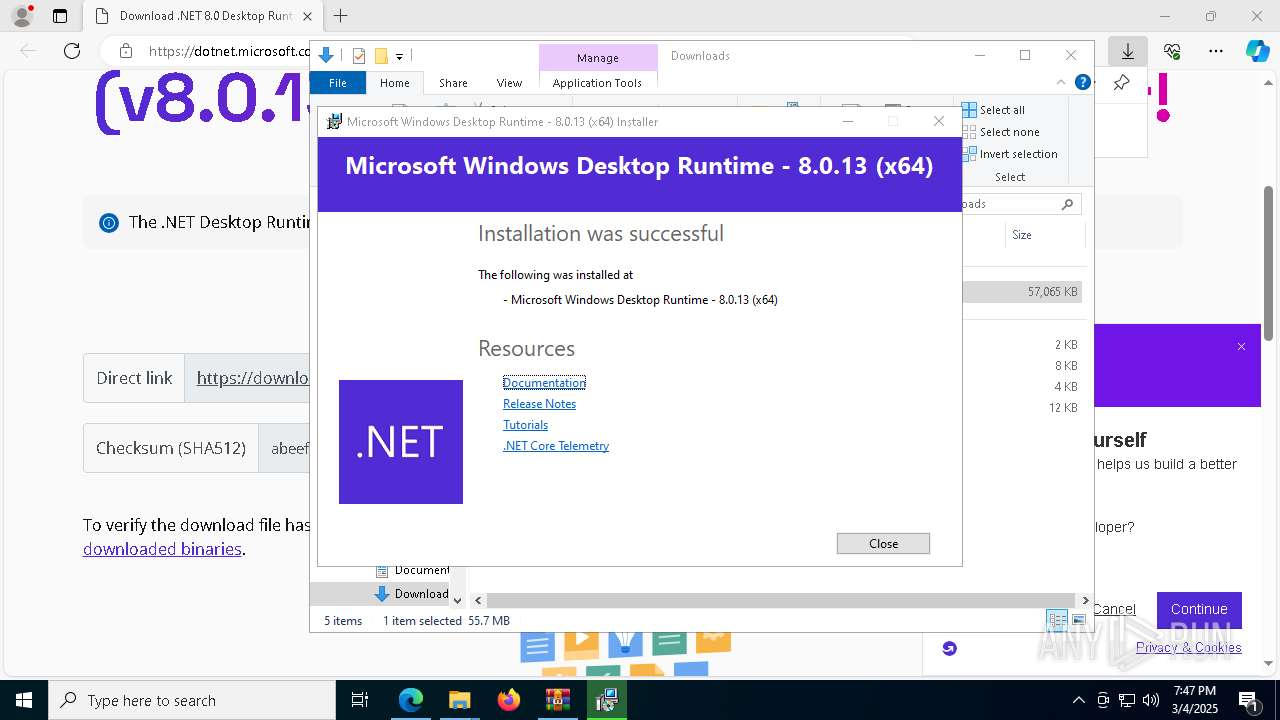Open the Windows Start menu

pos(24,700)
